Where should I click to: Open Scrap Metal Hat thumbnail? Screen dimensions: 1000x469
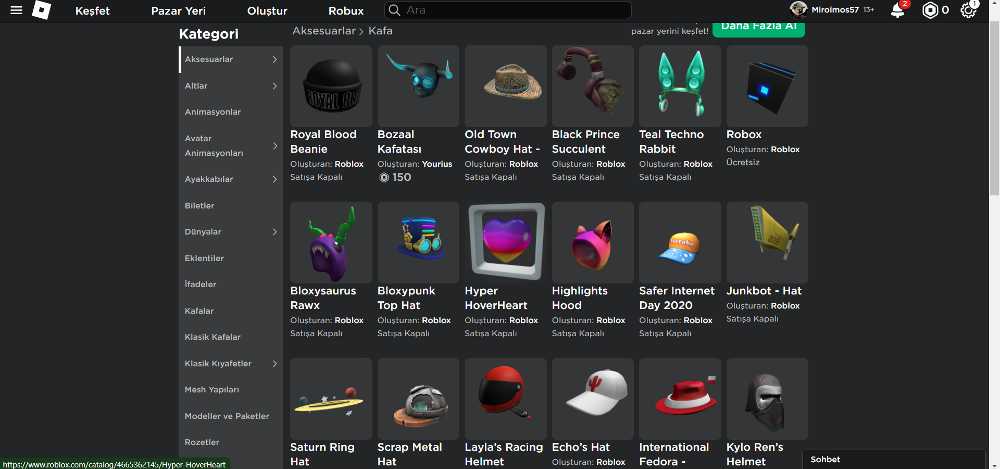click(x=418, y=398)
